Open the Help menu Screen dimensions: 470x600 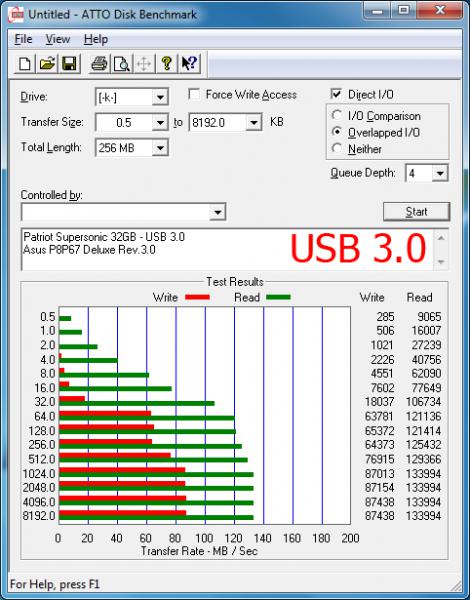click(96, 39)
